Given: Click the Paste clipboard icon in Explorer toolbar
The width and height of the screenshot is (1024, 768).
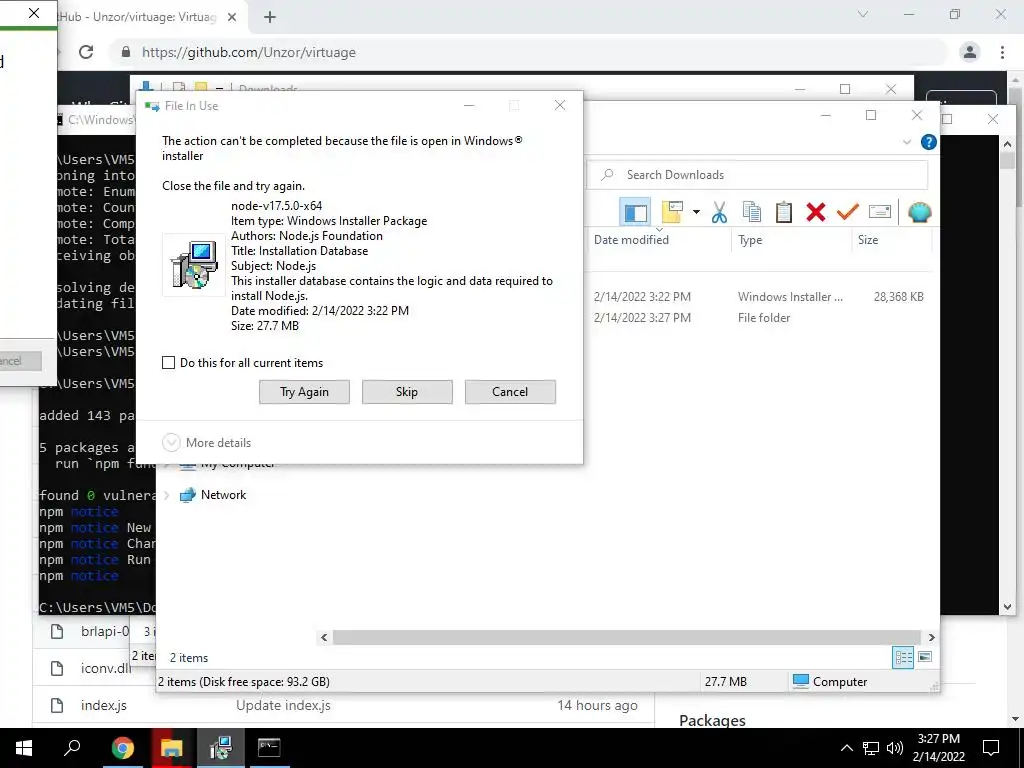Looking at the screenshot, I should [x=784, y=212].
